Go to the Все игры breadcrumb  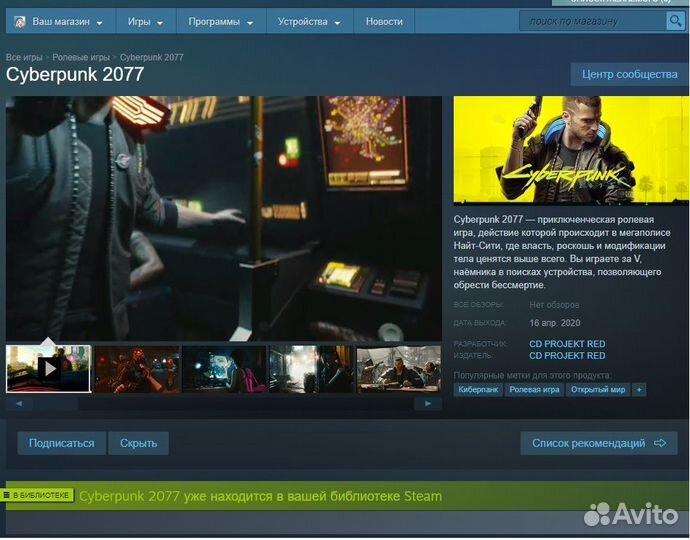pyautogui.click(x=24, y=57)
